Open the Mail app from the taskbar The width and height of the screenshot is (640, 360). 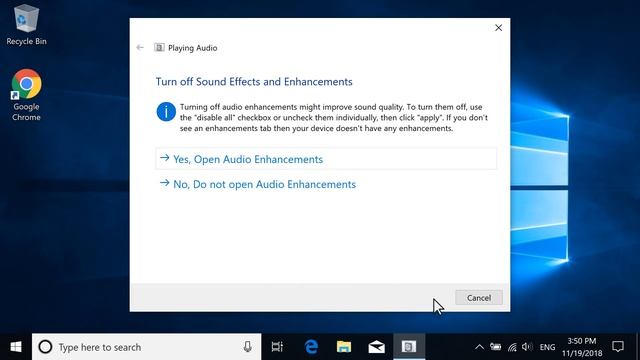coord(376,347)
